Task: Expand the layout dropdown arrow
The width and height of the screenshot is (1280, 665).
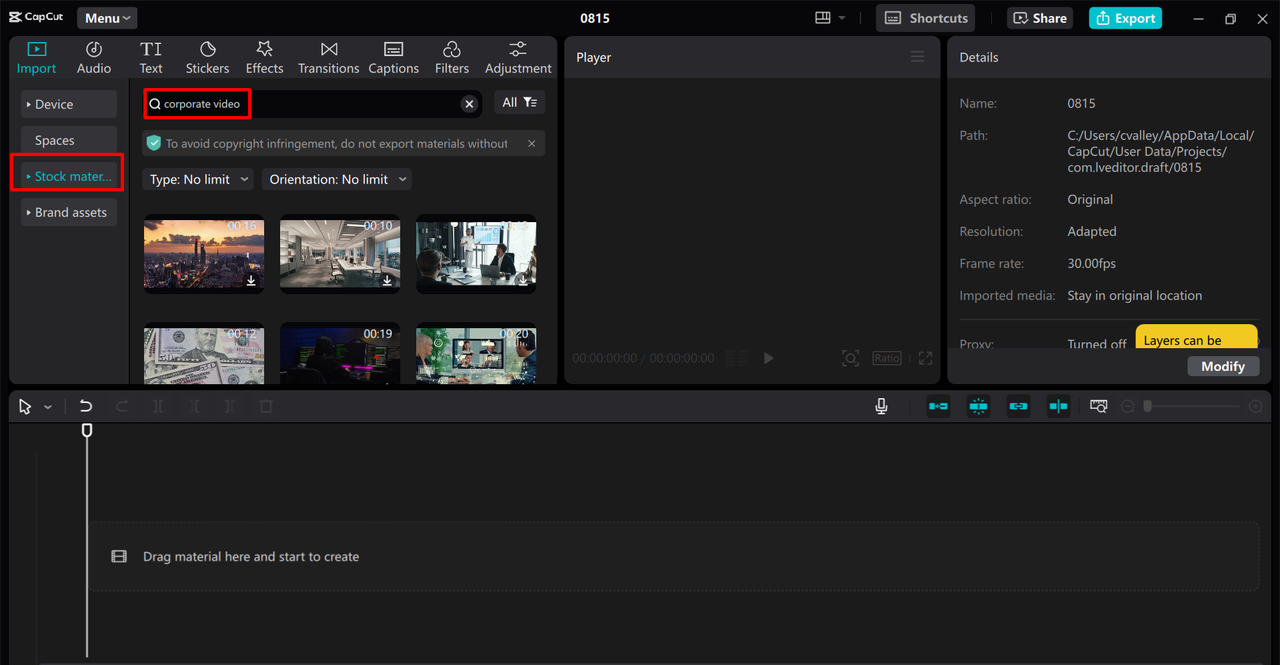Action: [x=842, y=18]
